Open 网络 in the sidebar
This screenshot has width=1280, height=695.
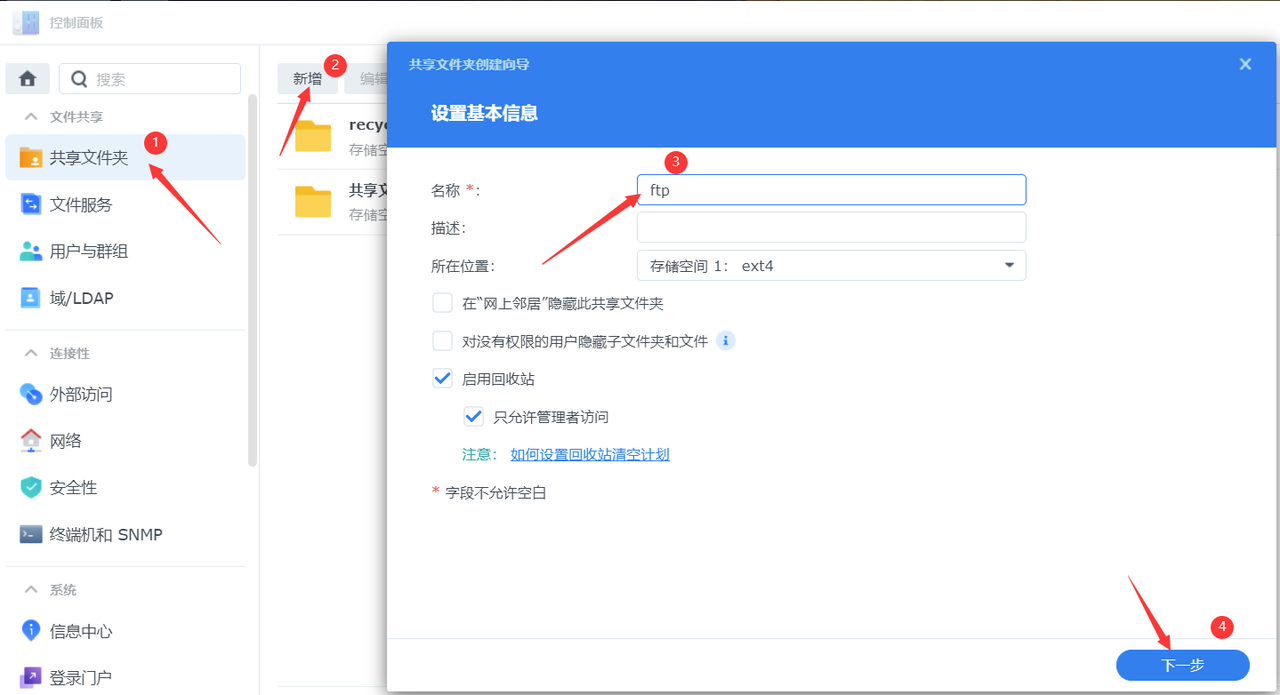pyautogui.click(x=66, y=441)
